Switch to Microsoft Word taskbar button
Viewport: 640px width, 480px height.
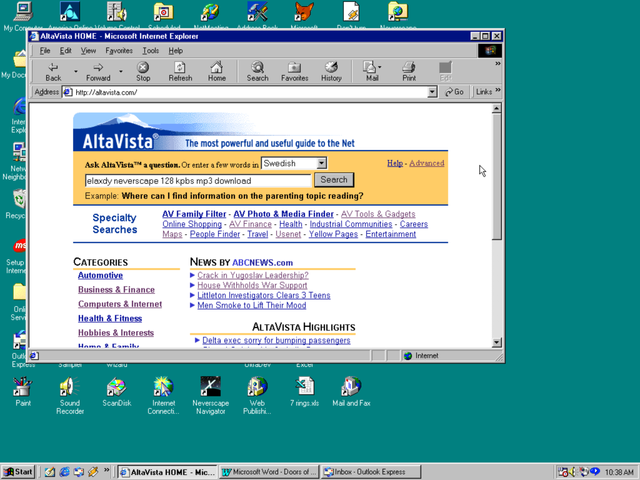click(269, 472)
